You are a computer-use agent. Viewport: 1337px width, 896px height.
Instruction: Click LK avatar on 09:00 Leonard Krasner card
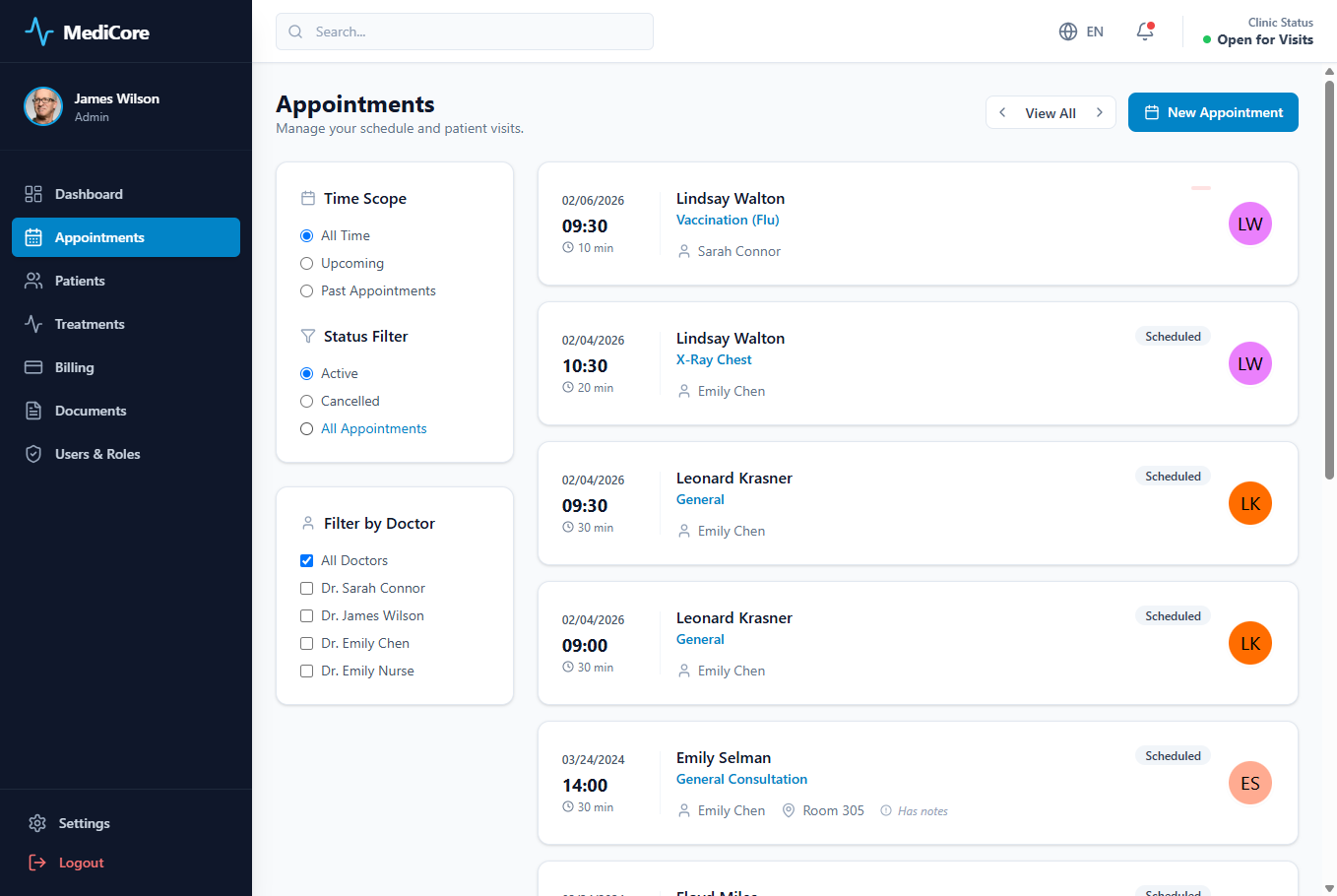pyautogui.click(x=1250, y=643)
